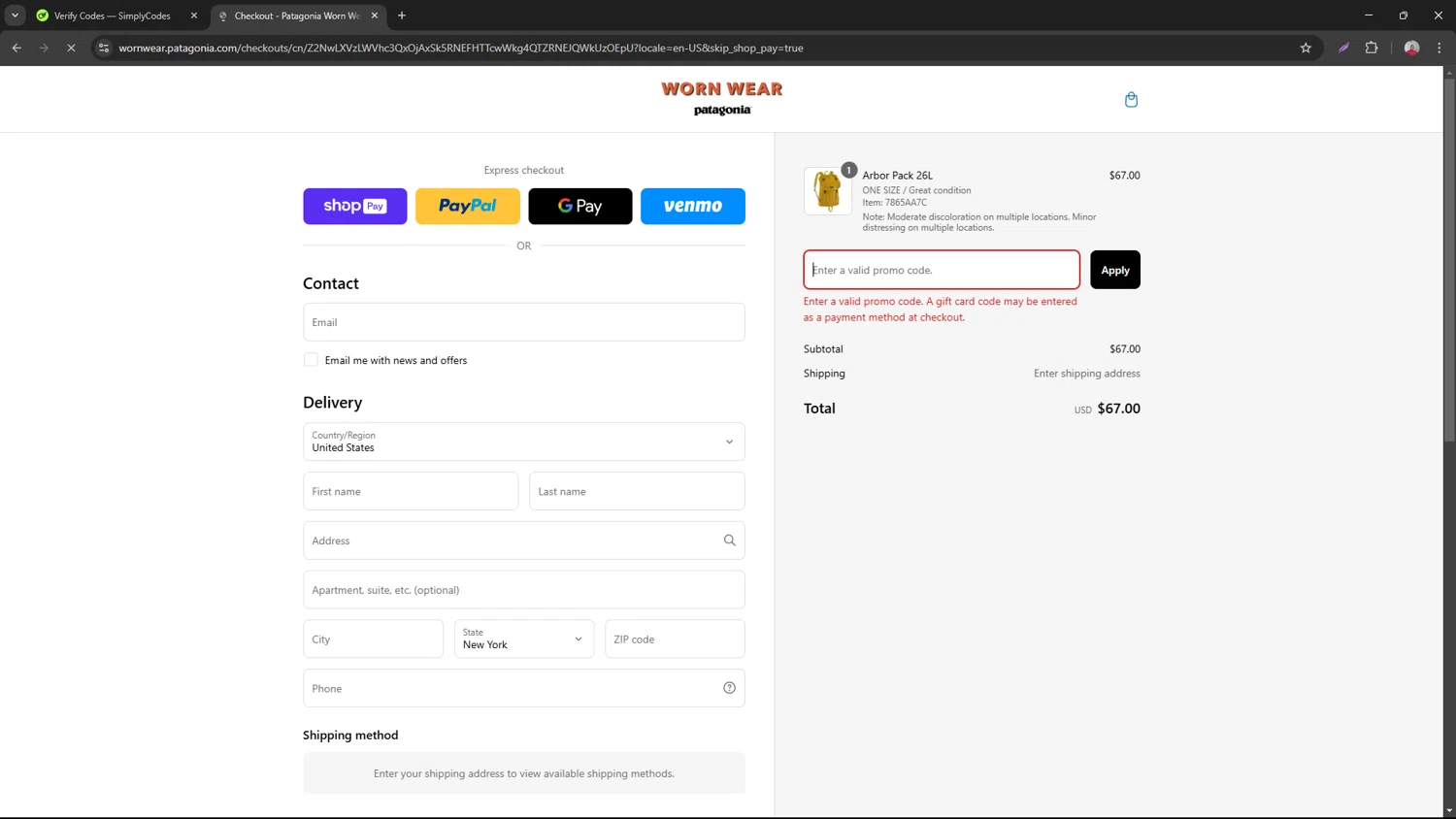Go back using the browser back arrow

17,48
